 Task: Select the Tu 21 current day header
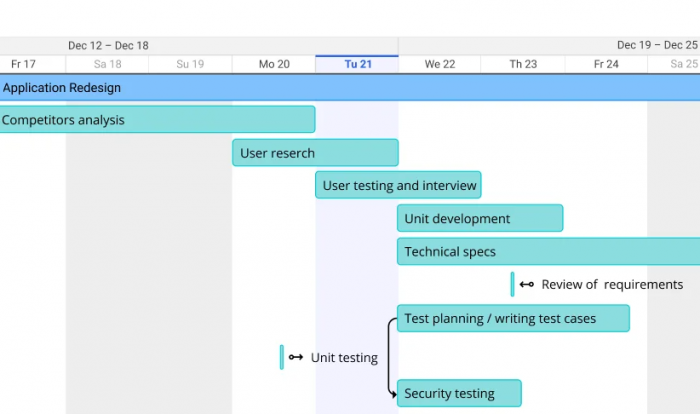[357, 64]
